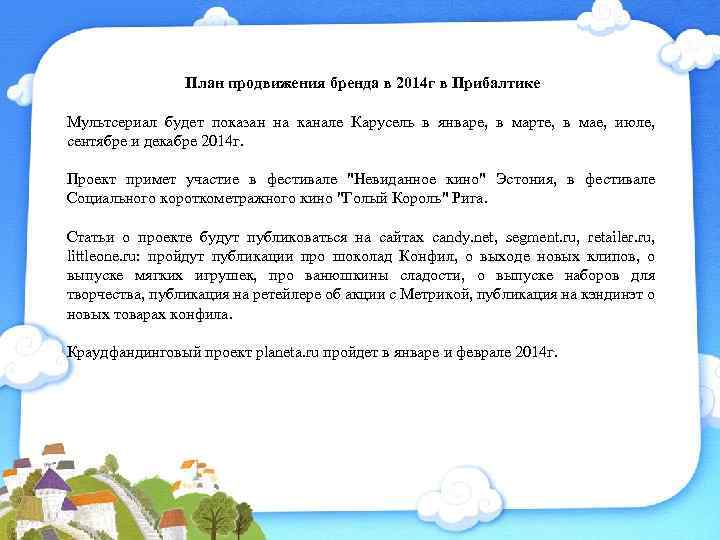Click the text "сентябре и декабре 2014г."
This screenshot has width=720, height=540.
[x=155, y=141]
